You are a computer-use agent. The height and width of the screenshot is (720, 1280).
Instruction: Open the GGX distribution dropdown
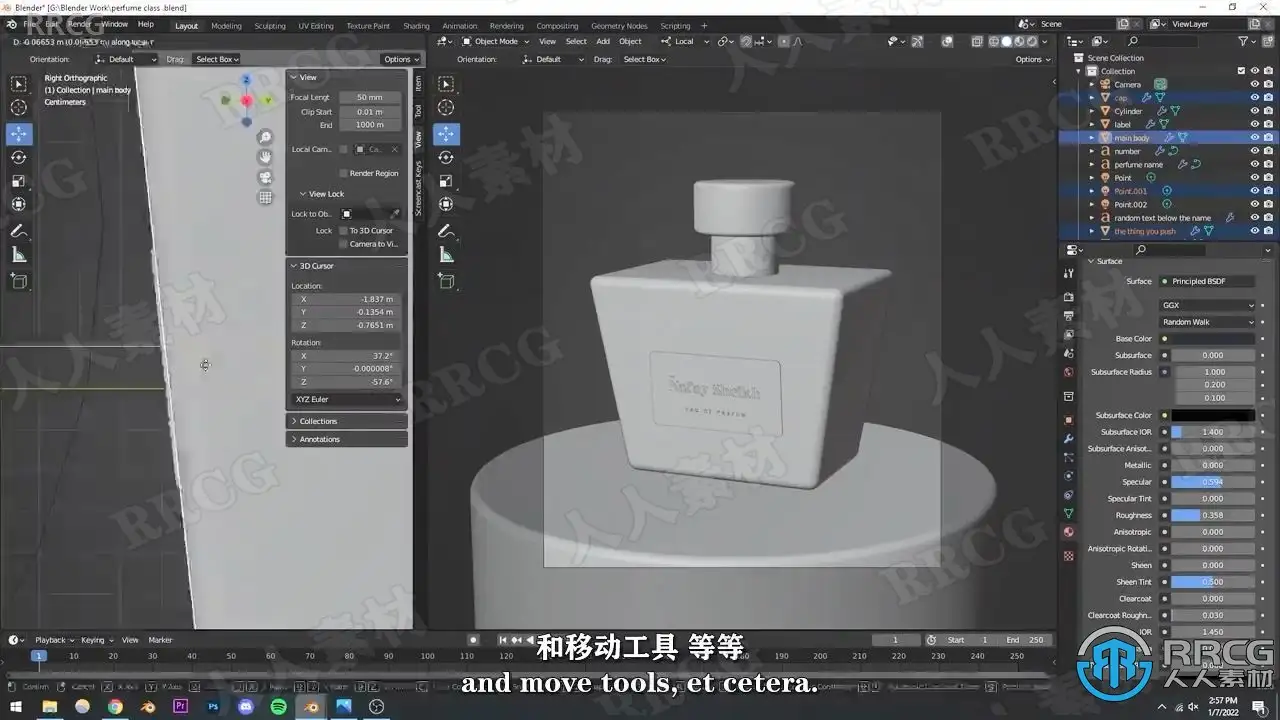pos(1208,306)
